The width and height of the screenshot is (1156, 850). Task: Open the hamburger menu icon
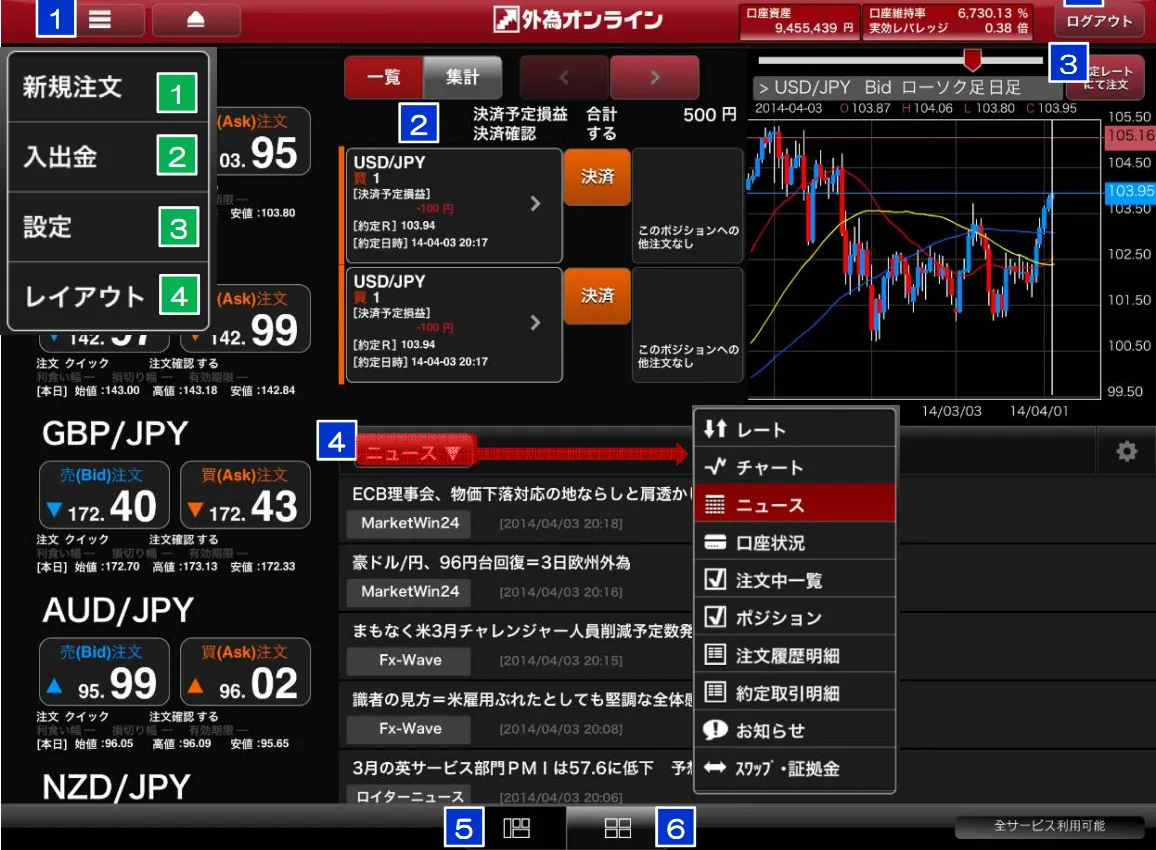pos(100,20)
